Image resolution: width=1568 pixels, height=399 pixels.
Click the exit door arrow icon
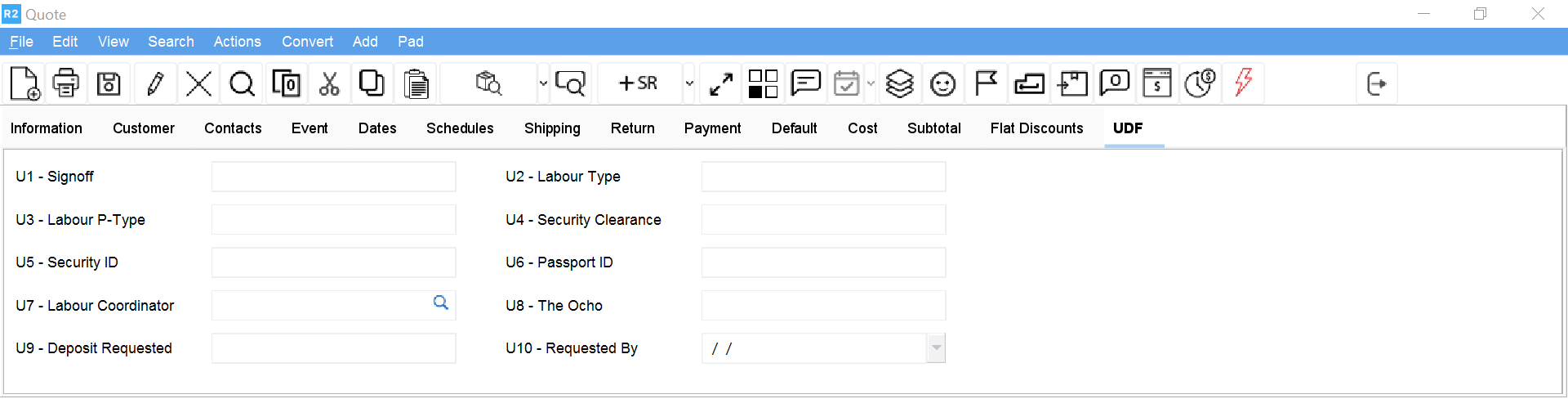[x=1376, y=83]
